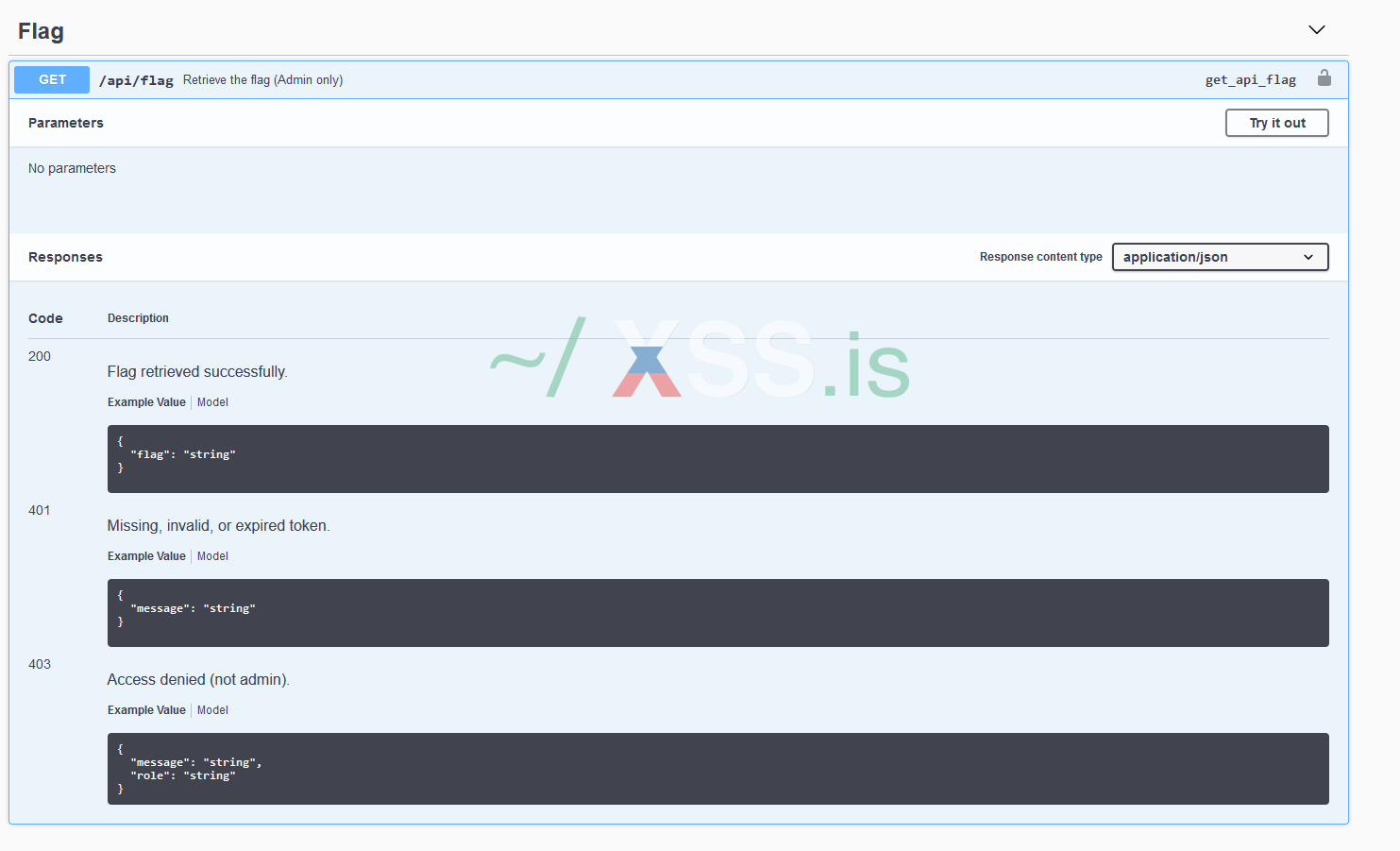Click 'Retrieve the flag (Admin only)' summary

pos(262,80)
